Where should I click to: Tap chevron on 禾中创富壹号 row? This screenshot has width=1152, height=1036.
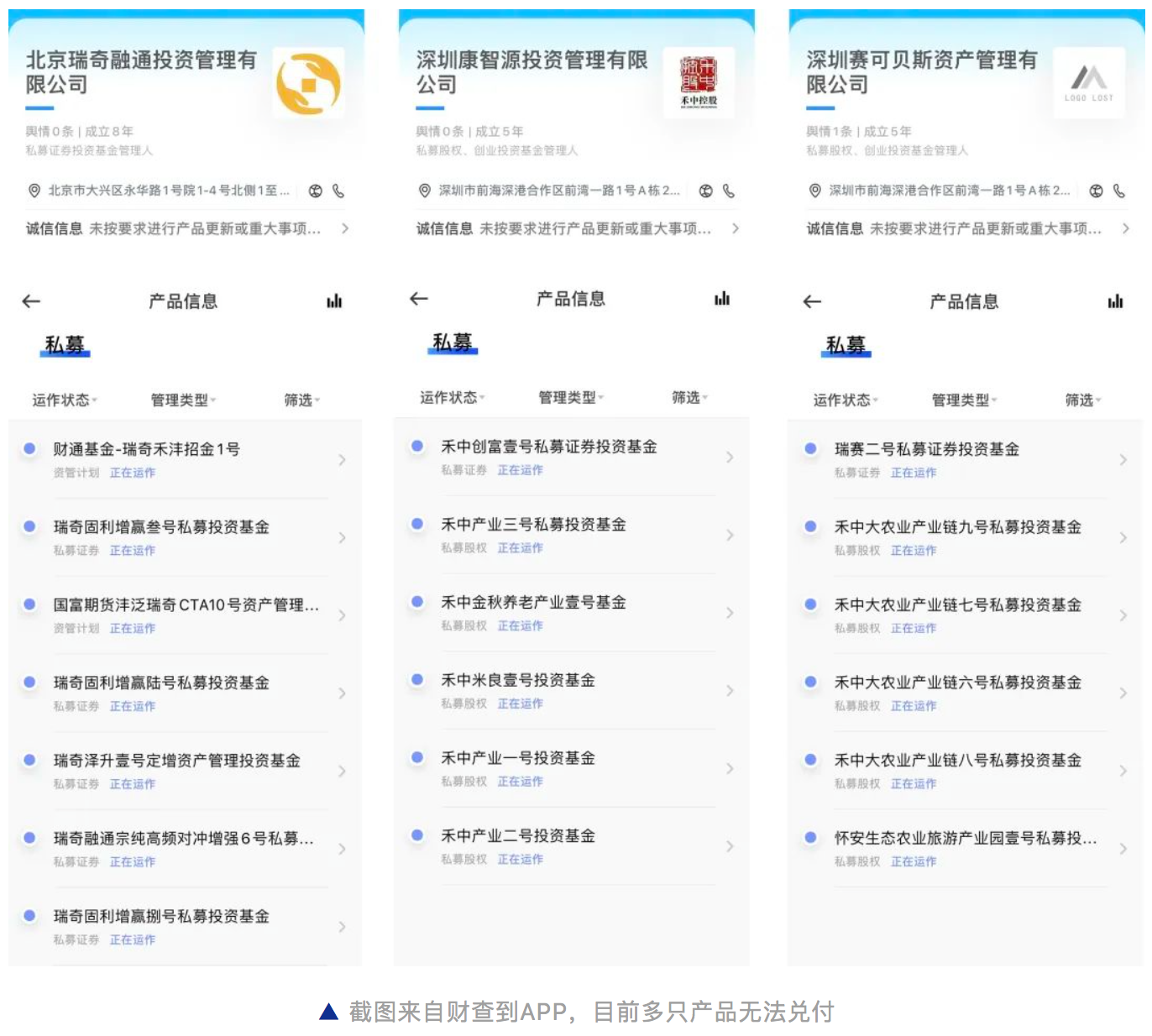(730, 457)
